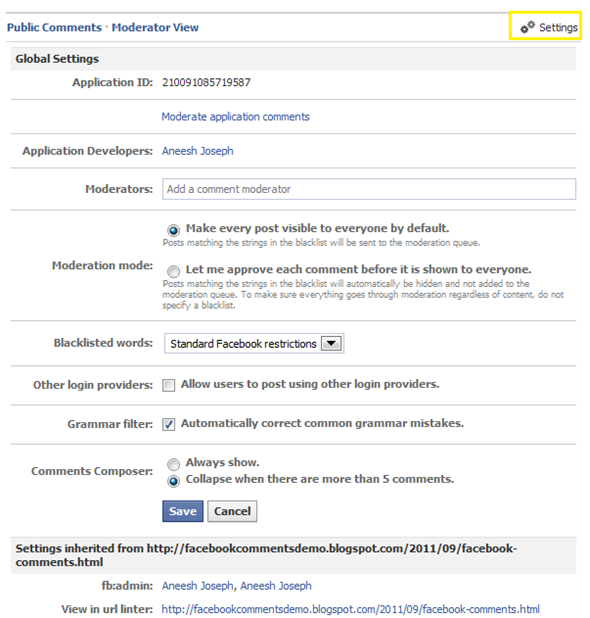590x618 pixels.
Task: Select Let me approve each comment option
Action: [x=173, y=271]
